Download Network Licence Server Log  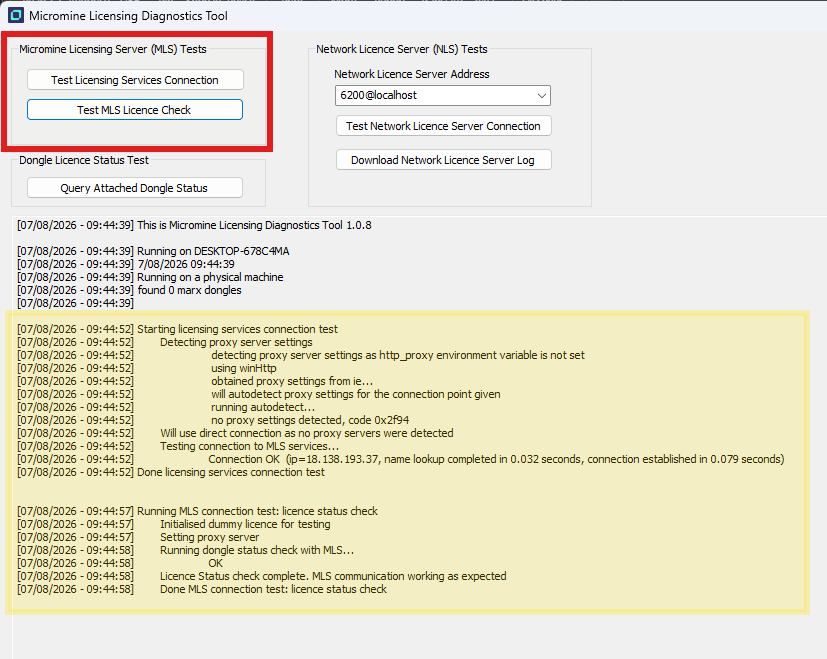pos(444,160)
